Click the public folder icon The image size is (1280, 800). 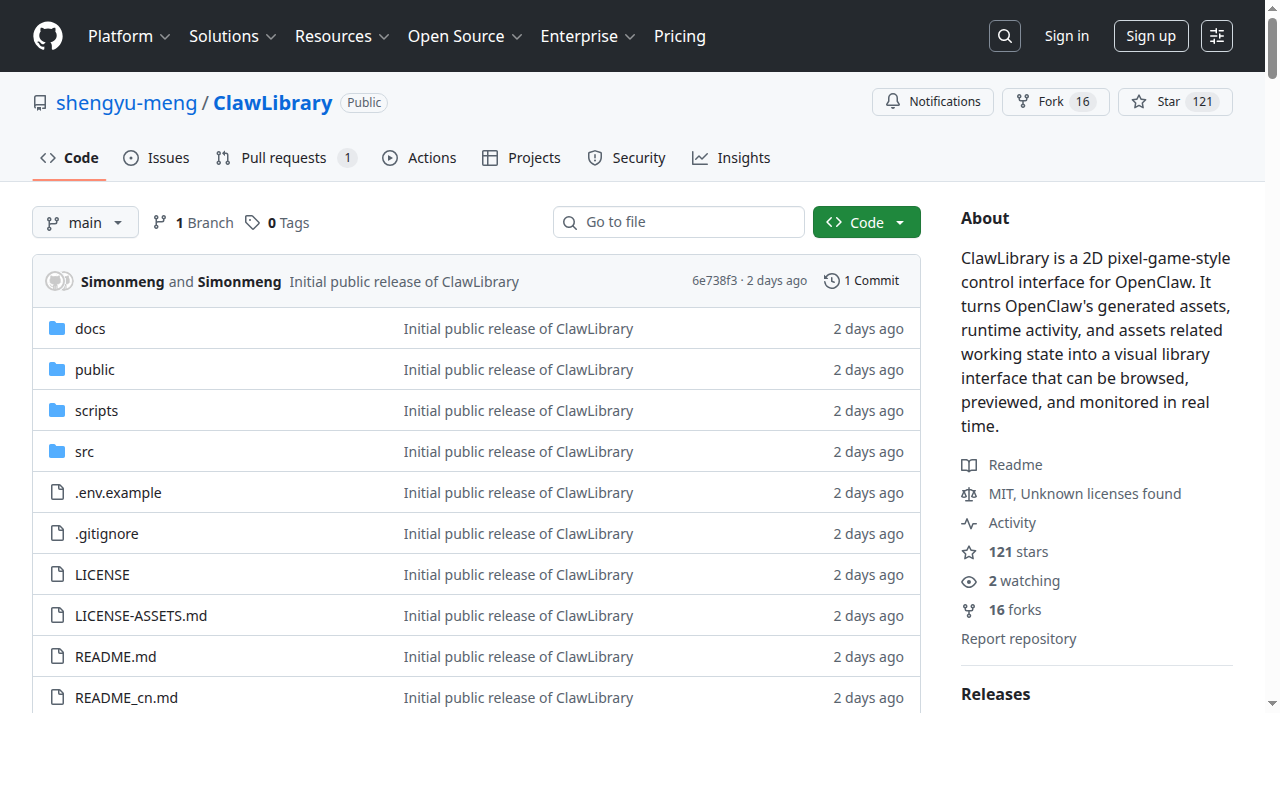click(57, 370)
